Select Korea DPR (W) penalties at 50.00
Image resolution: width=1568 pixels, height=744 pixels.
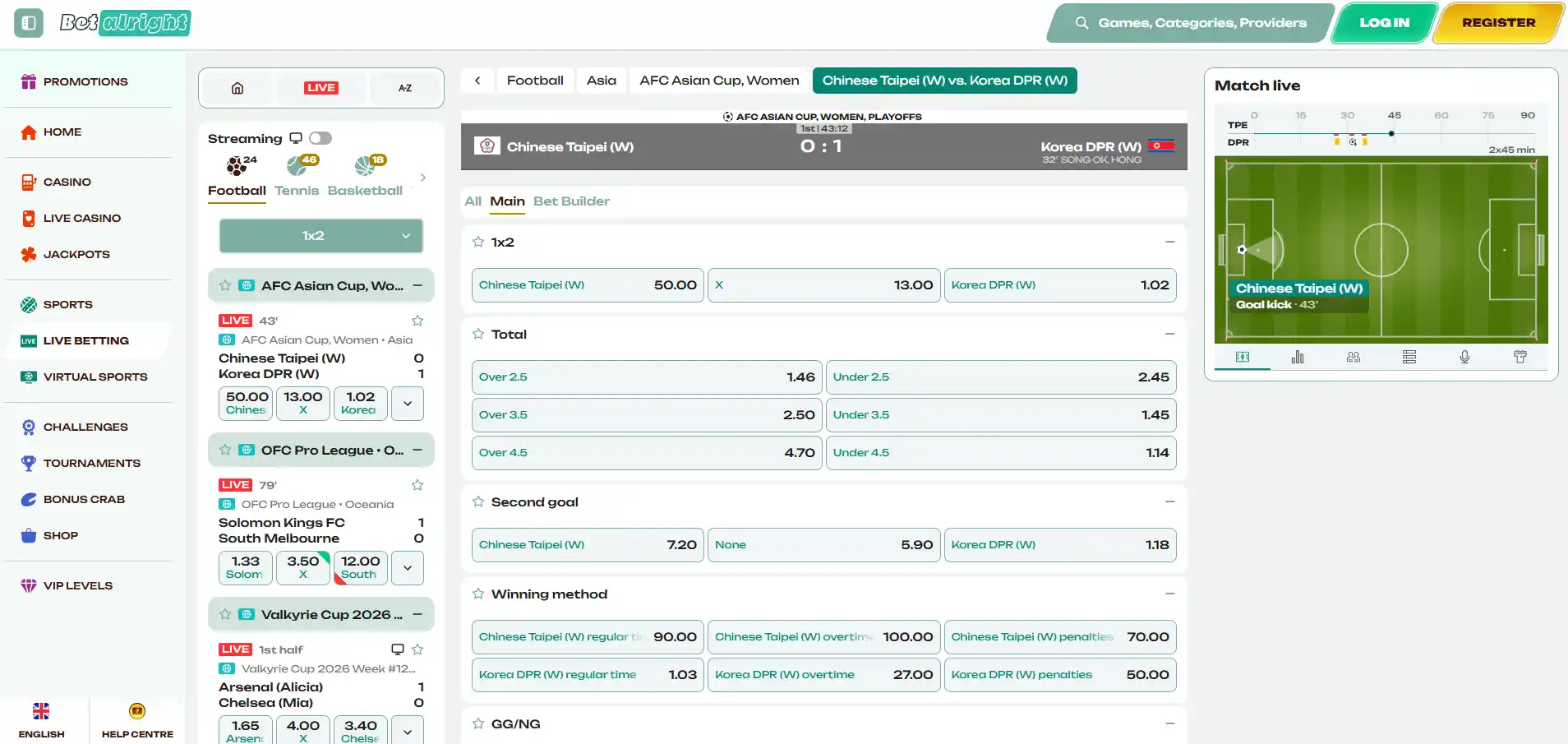pos(1060,675)
